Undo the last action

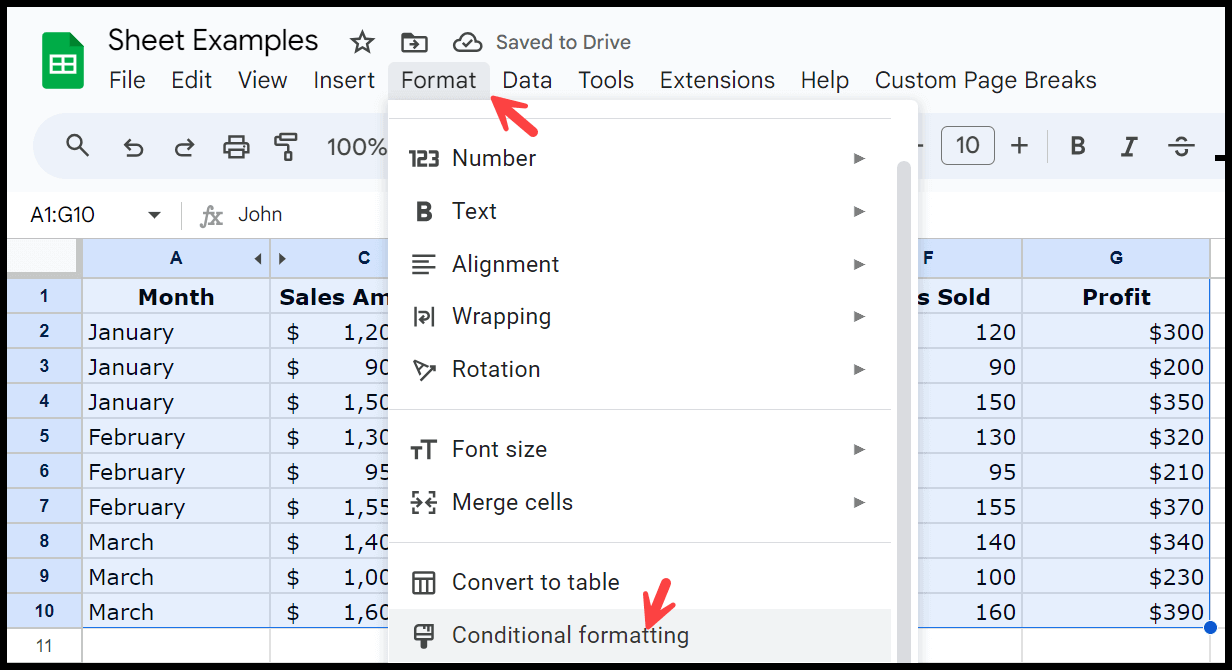[x=133, y=147]
